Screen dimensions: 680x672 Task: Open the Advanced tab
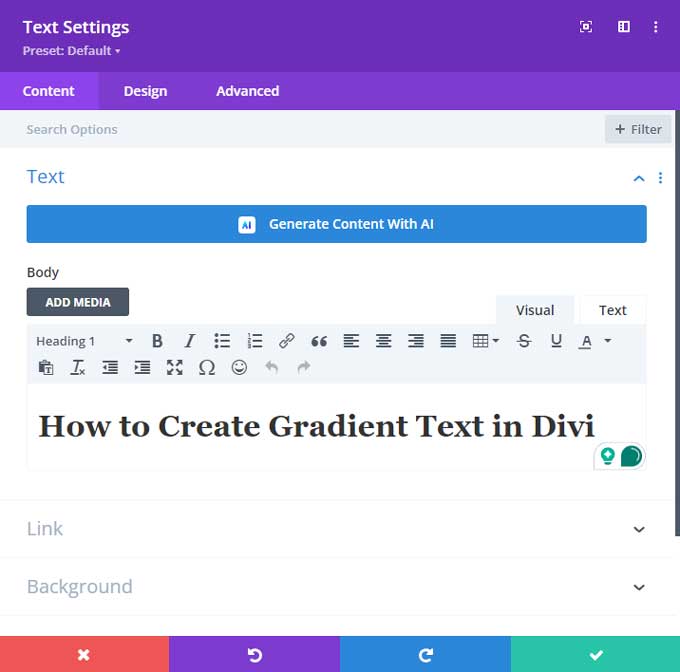248,91
